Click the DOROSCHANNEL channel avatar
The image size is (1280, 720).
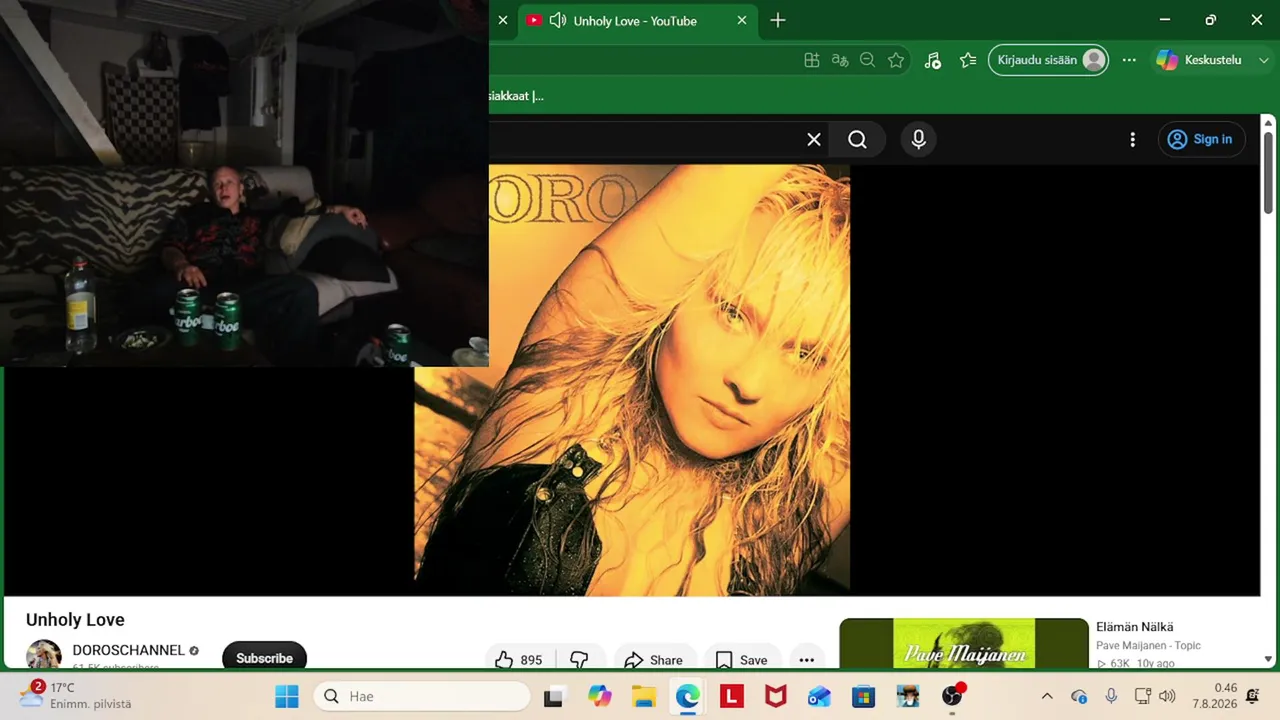coord(44,655)
